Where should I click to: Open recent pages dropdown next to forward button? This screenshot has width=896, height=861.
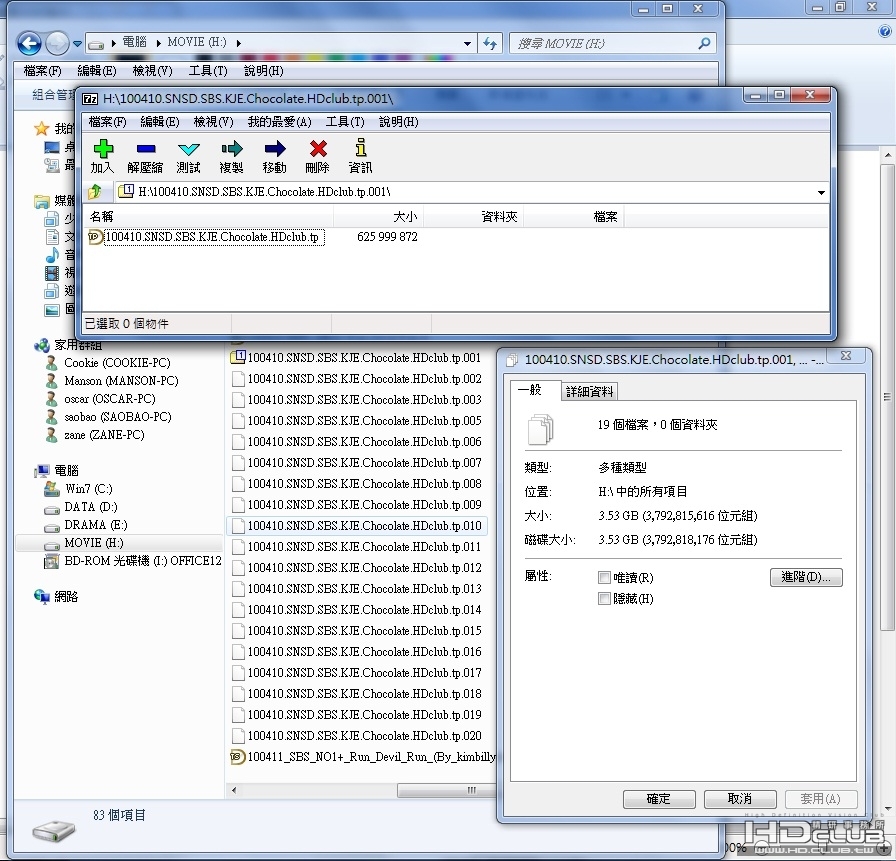click(x=77, y=43)
